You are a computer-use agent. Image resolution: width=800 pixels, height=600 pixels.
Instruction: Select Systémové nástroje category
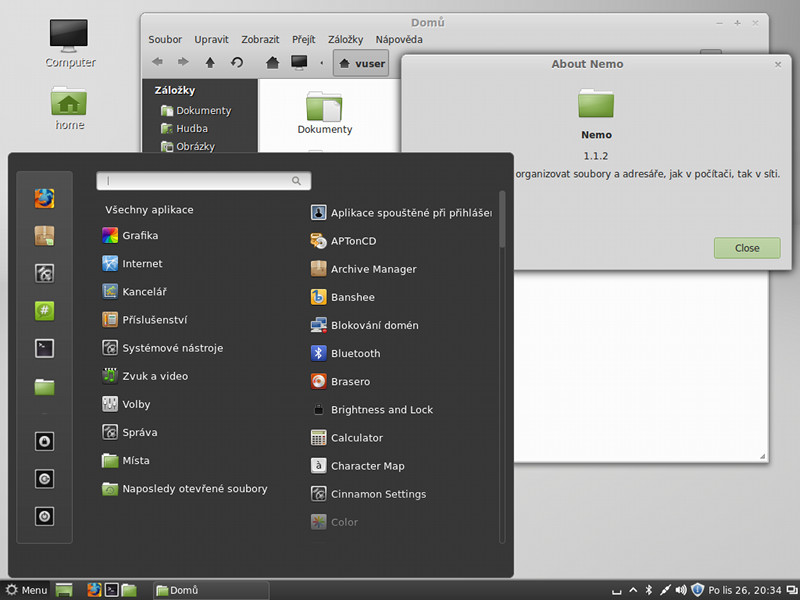point(163,348)
